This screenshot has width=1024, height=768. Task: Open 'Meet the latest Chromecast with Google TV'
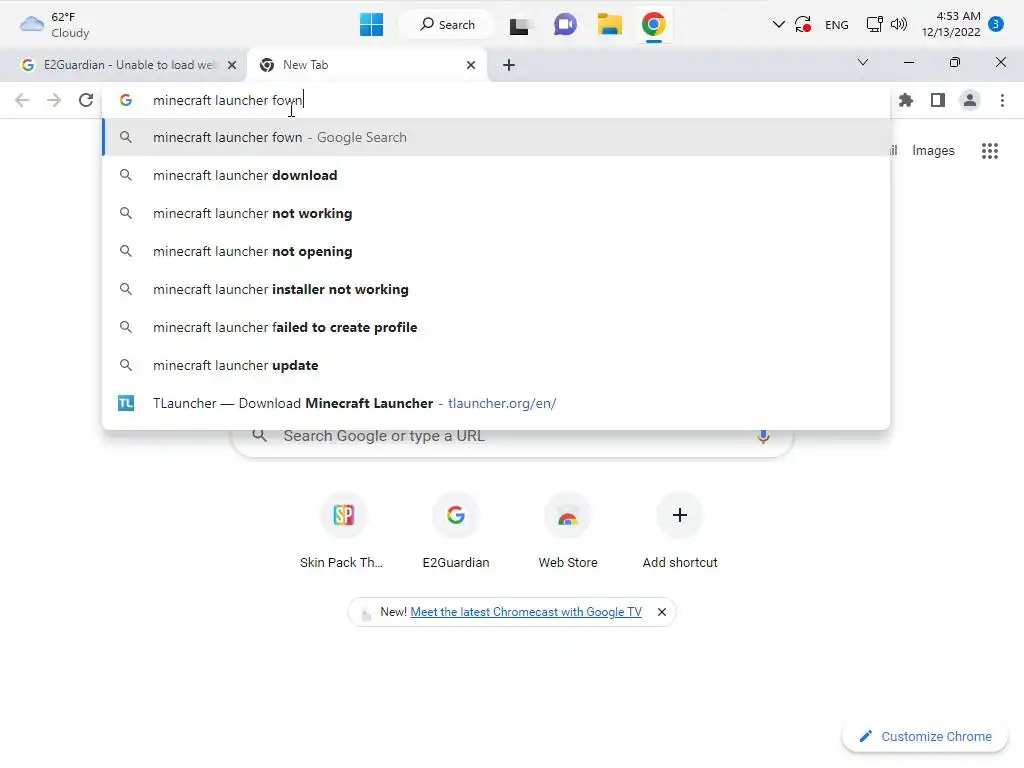pyautogui.click(x=526, y=612)
